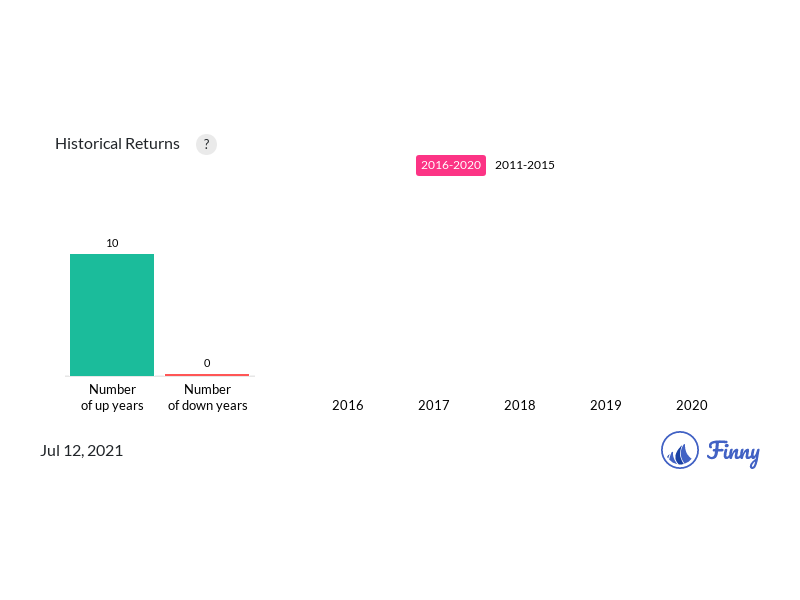Viewport: 800px width, 600px height.
Task: Click the Historical Returns heading
Action: pos(117,144)
